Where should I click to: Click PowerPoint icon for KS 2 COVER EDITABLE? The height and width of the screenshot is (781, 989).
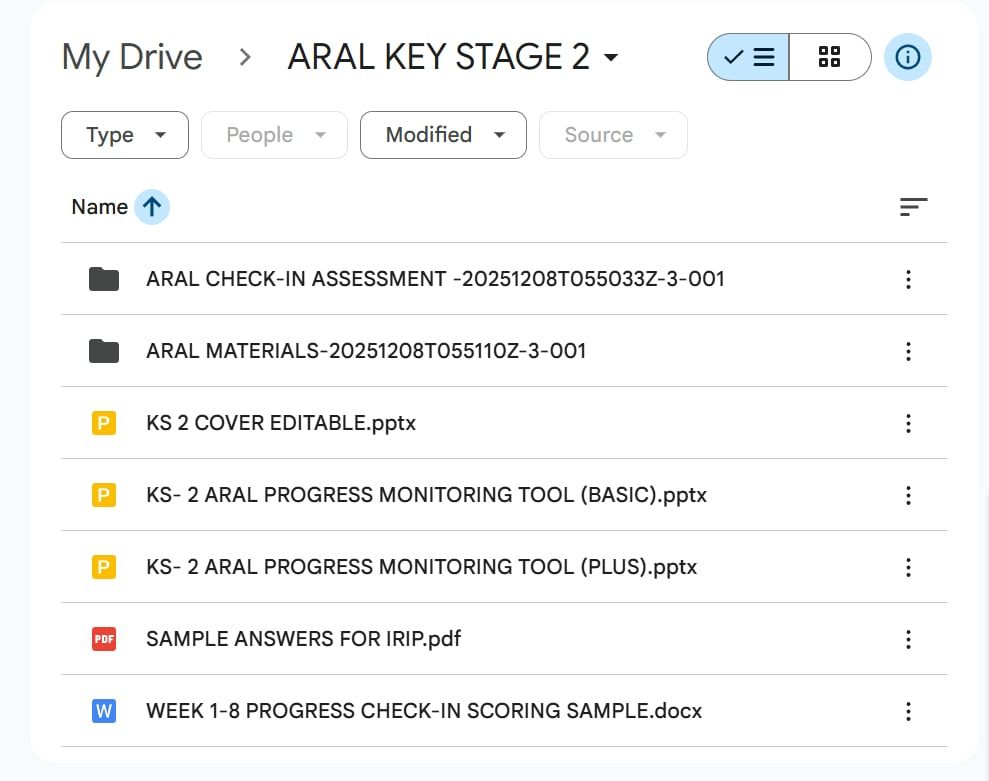(x=104, y=423)
